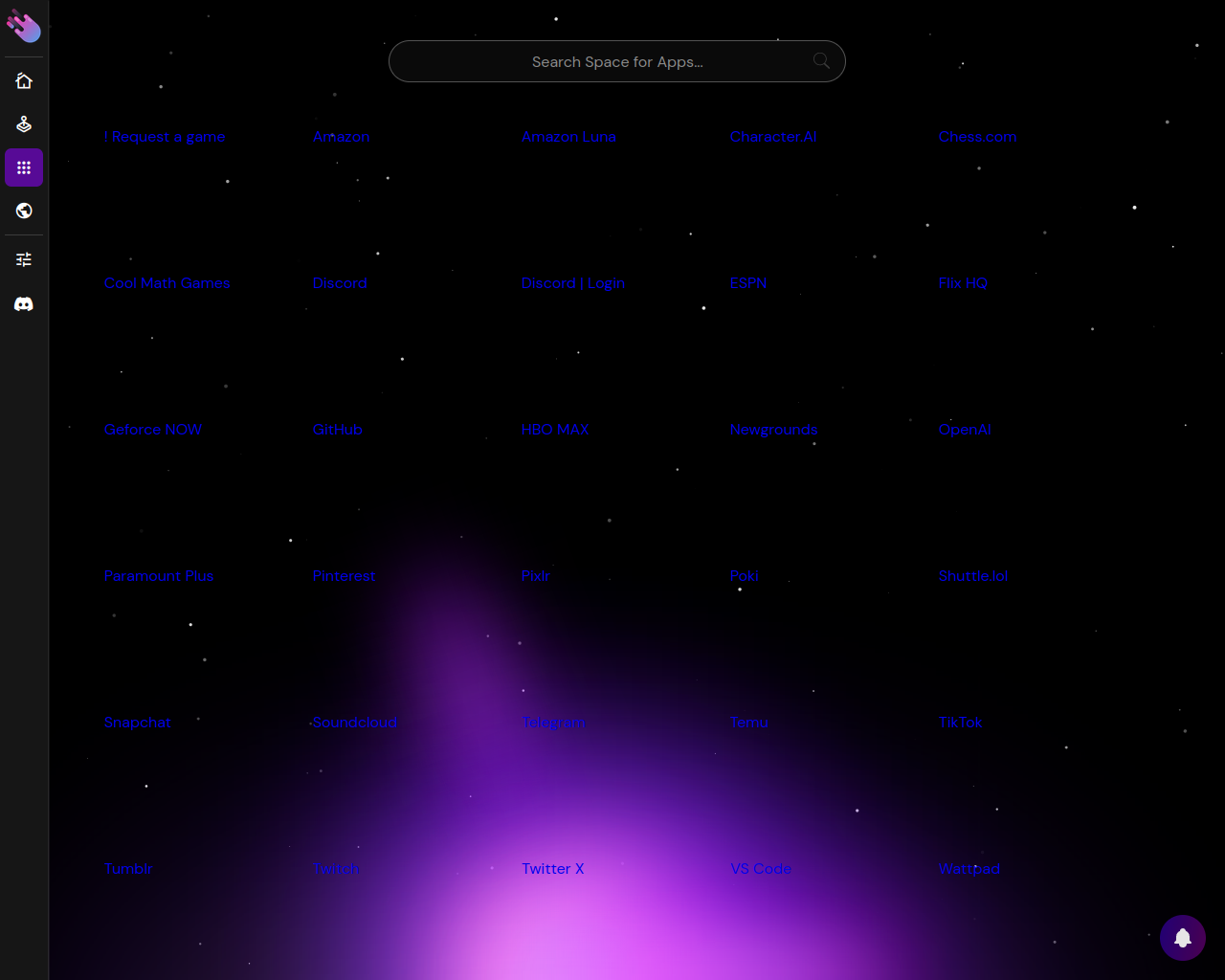Open Poki

[x=744, y=576]
